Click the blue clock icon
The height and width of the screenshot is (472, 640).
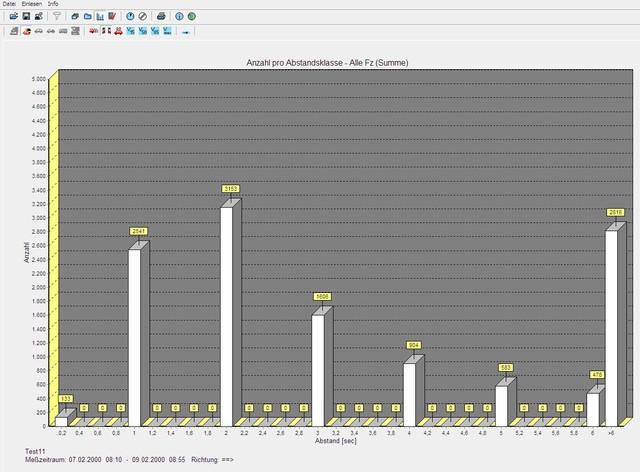[130, 16]
